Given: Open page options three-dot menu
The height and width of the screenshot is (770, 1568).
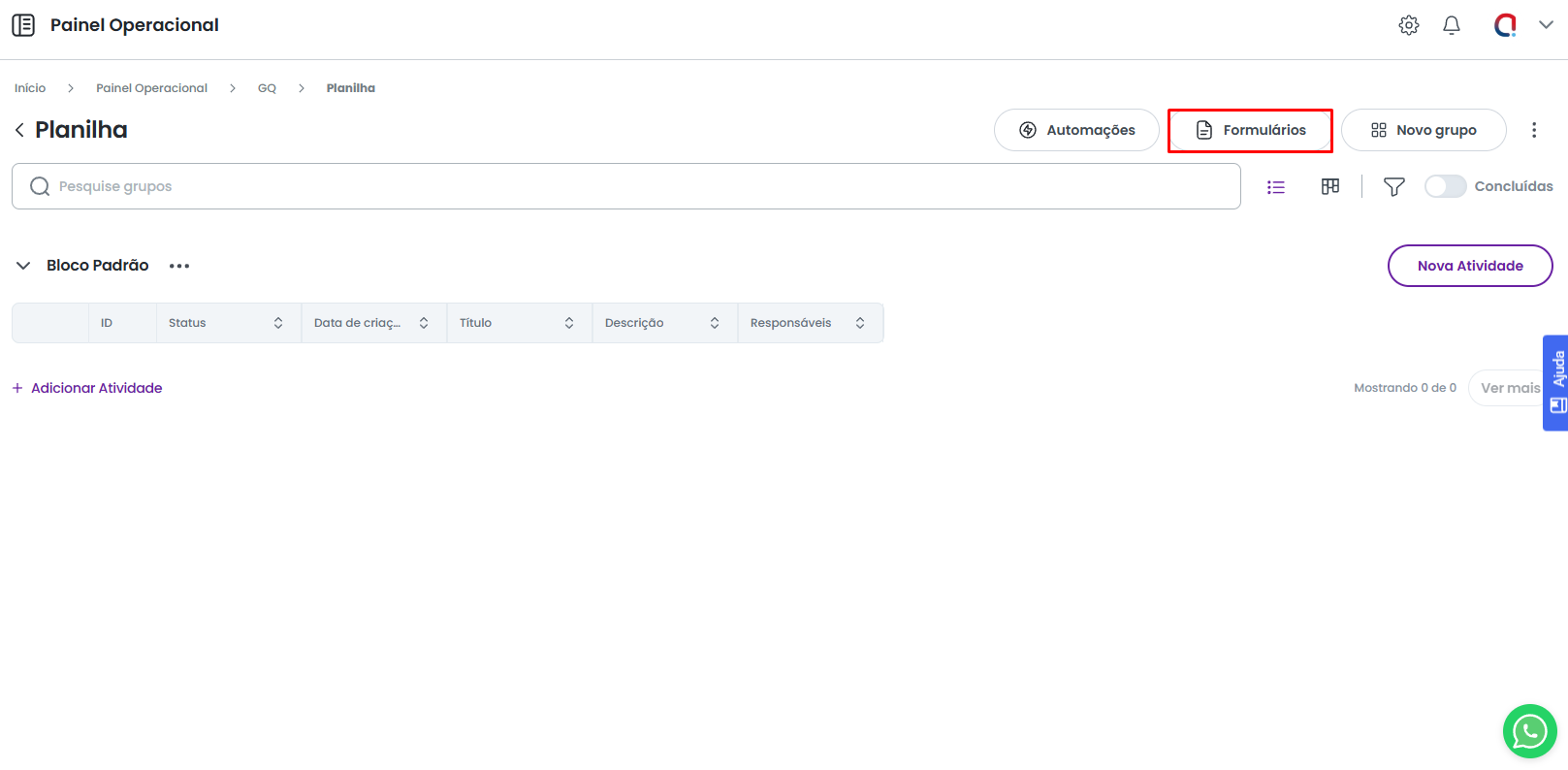Looking at the screenshot, I should (1533, 130).
